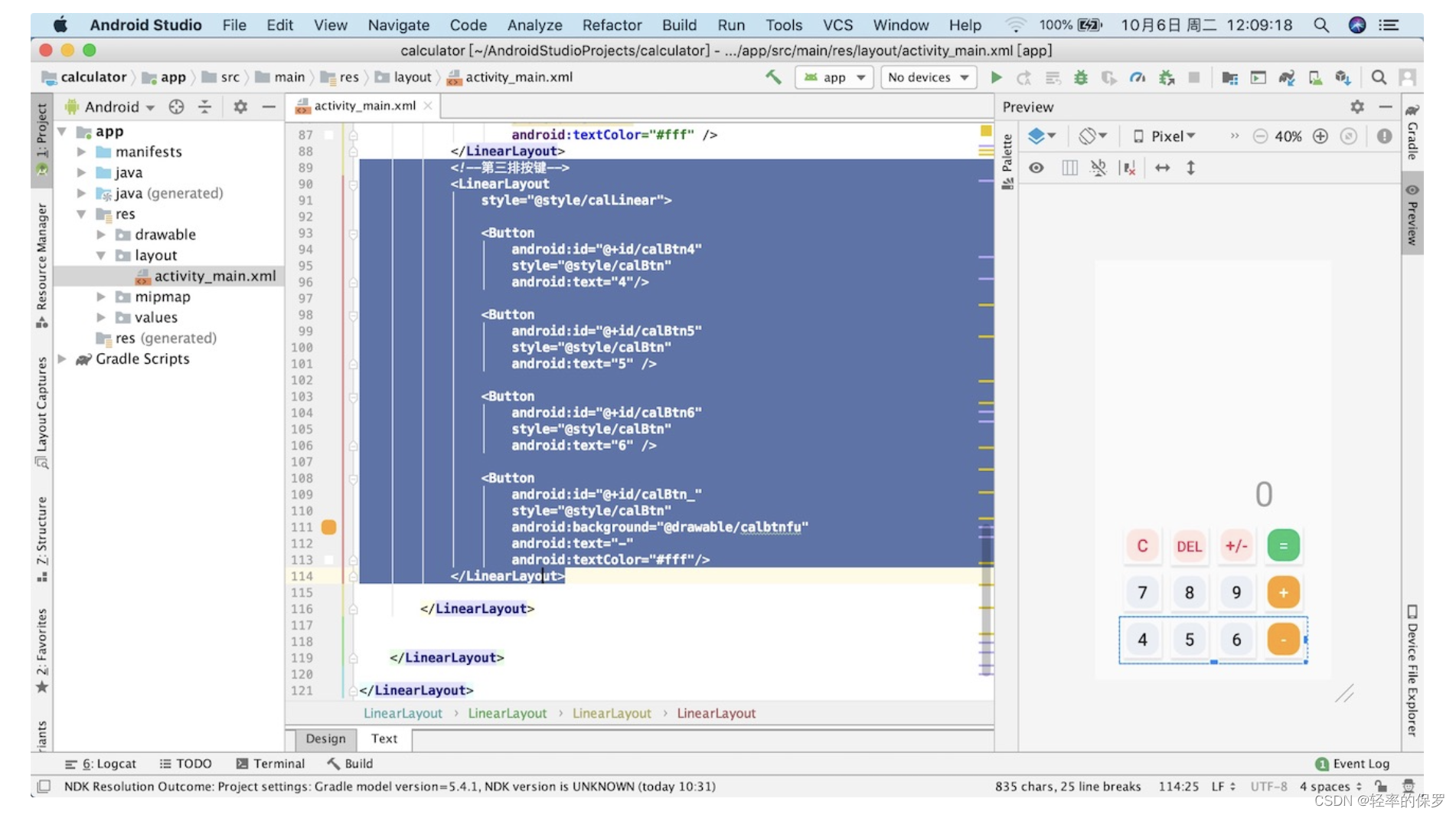The image size is (1456, 815).
Task: Hide the Project panel with minus icon
Action: point(269,107)
